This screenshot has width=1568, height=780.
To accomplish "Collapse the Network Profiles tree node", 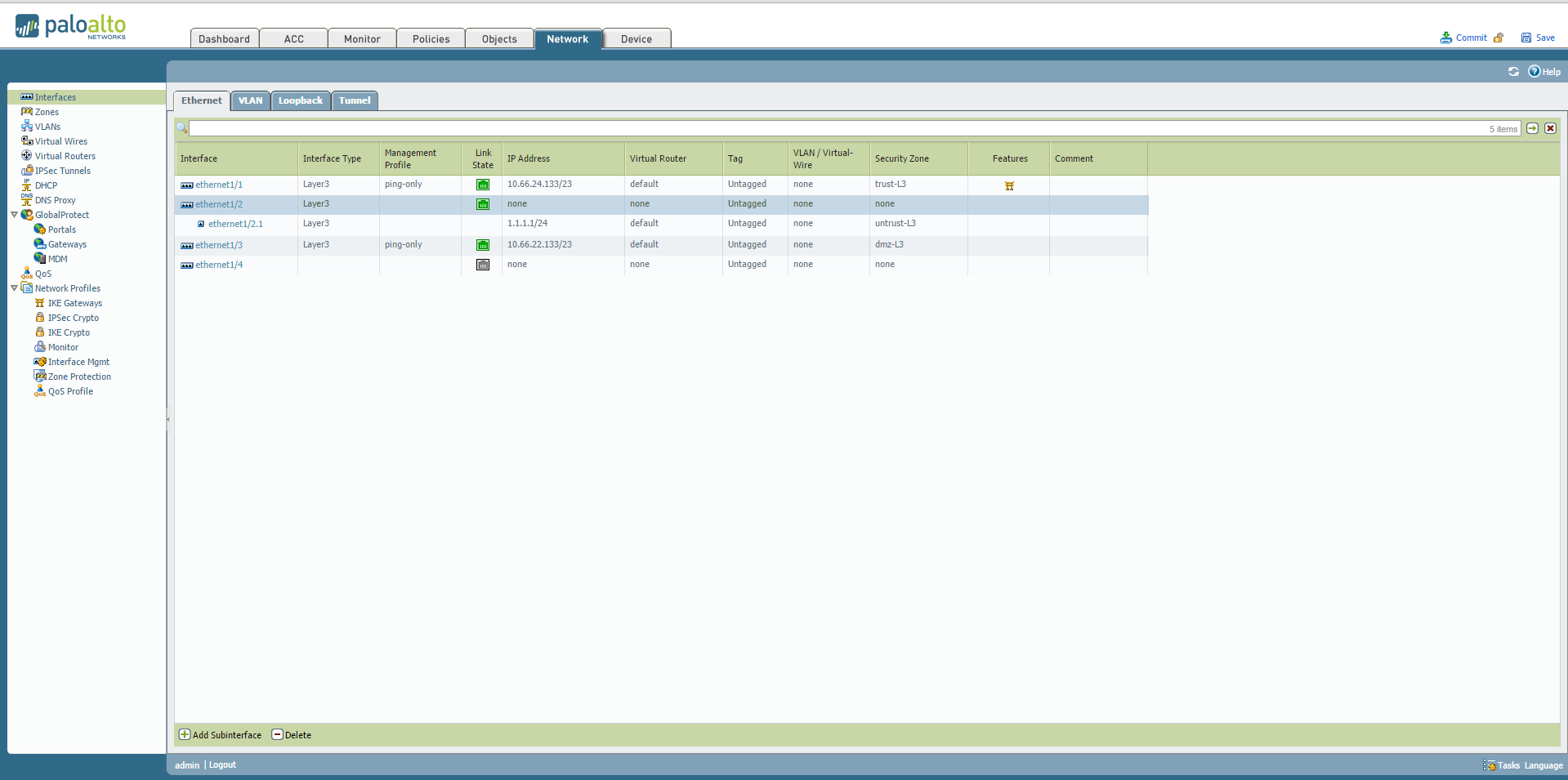I will 14,288.
